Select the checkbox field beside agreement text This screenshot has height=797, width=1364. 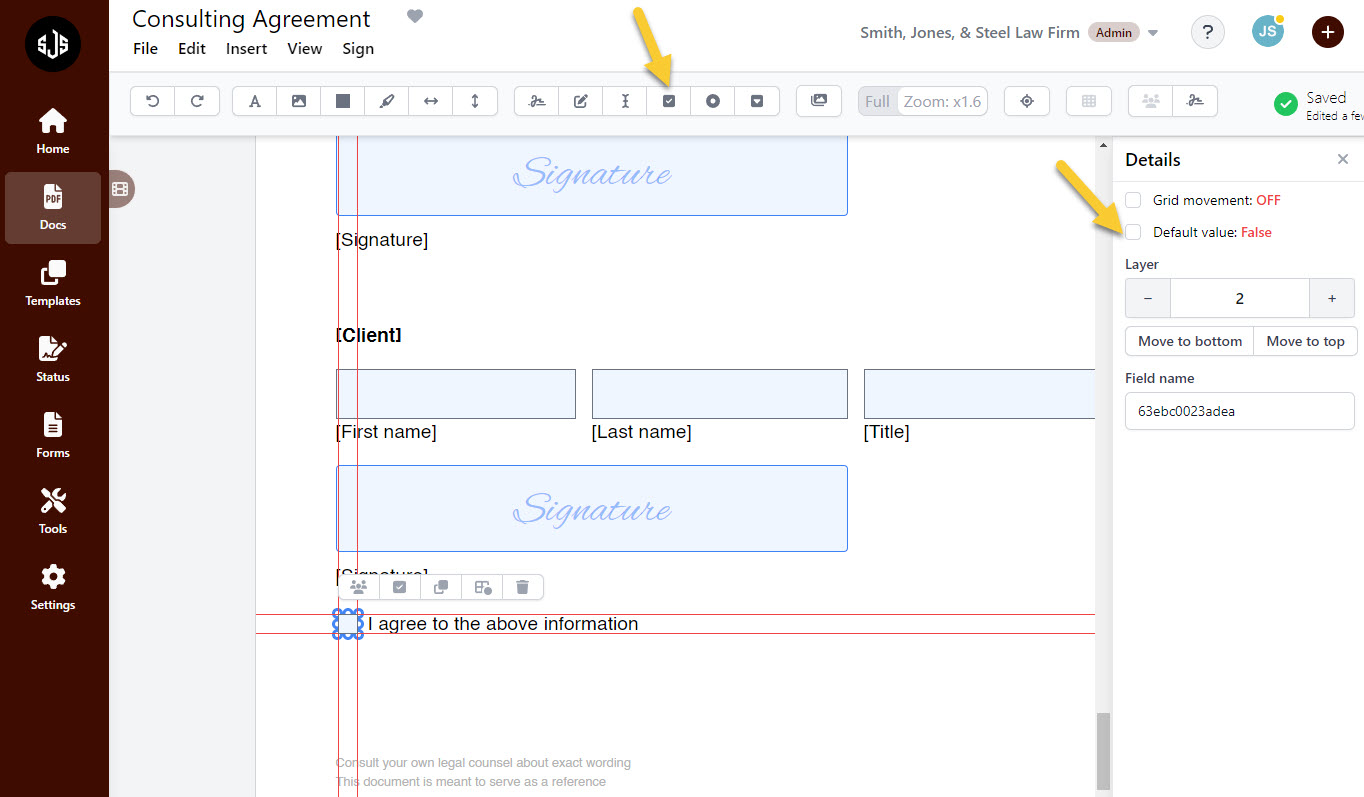tap(348, 624)
